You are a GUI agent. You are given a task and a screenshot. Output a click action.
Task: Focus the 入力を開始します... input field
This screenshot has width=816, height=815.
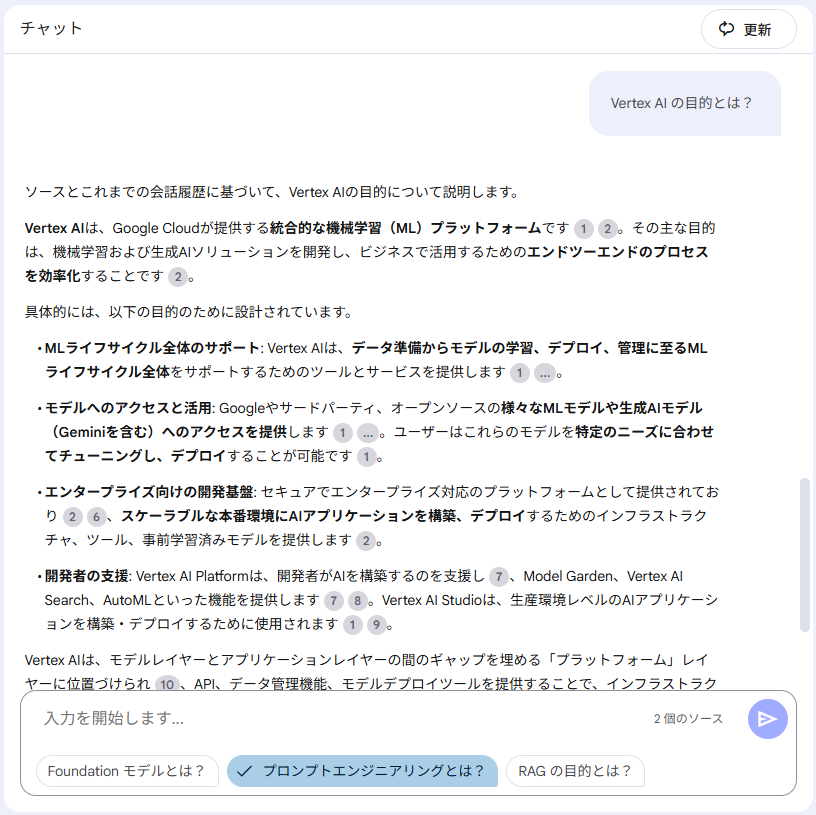coord(333,719)
